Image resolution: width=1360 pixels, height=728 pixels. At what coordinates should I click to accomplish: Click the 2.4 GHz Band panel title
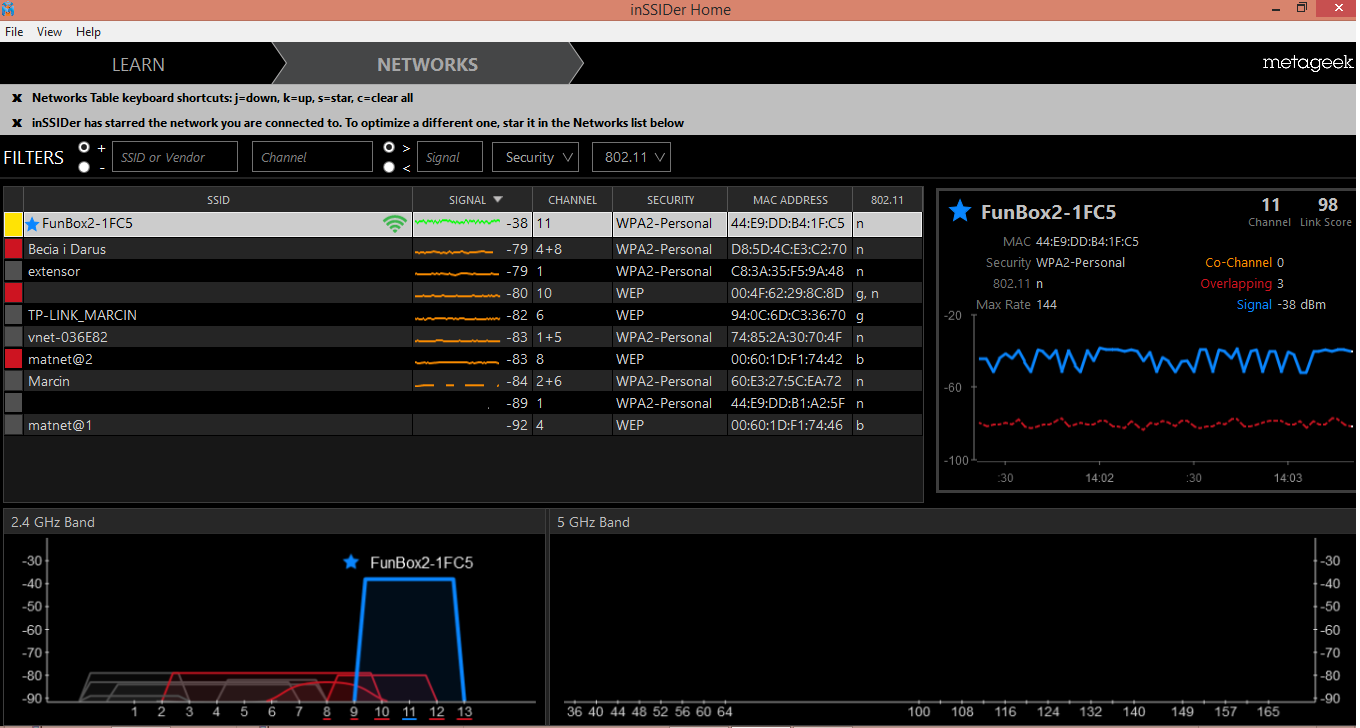53,522
